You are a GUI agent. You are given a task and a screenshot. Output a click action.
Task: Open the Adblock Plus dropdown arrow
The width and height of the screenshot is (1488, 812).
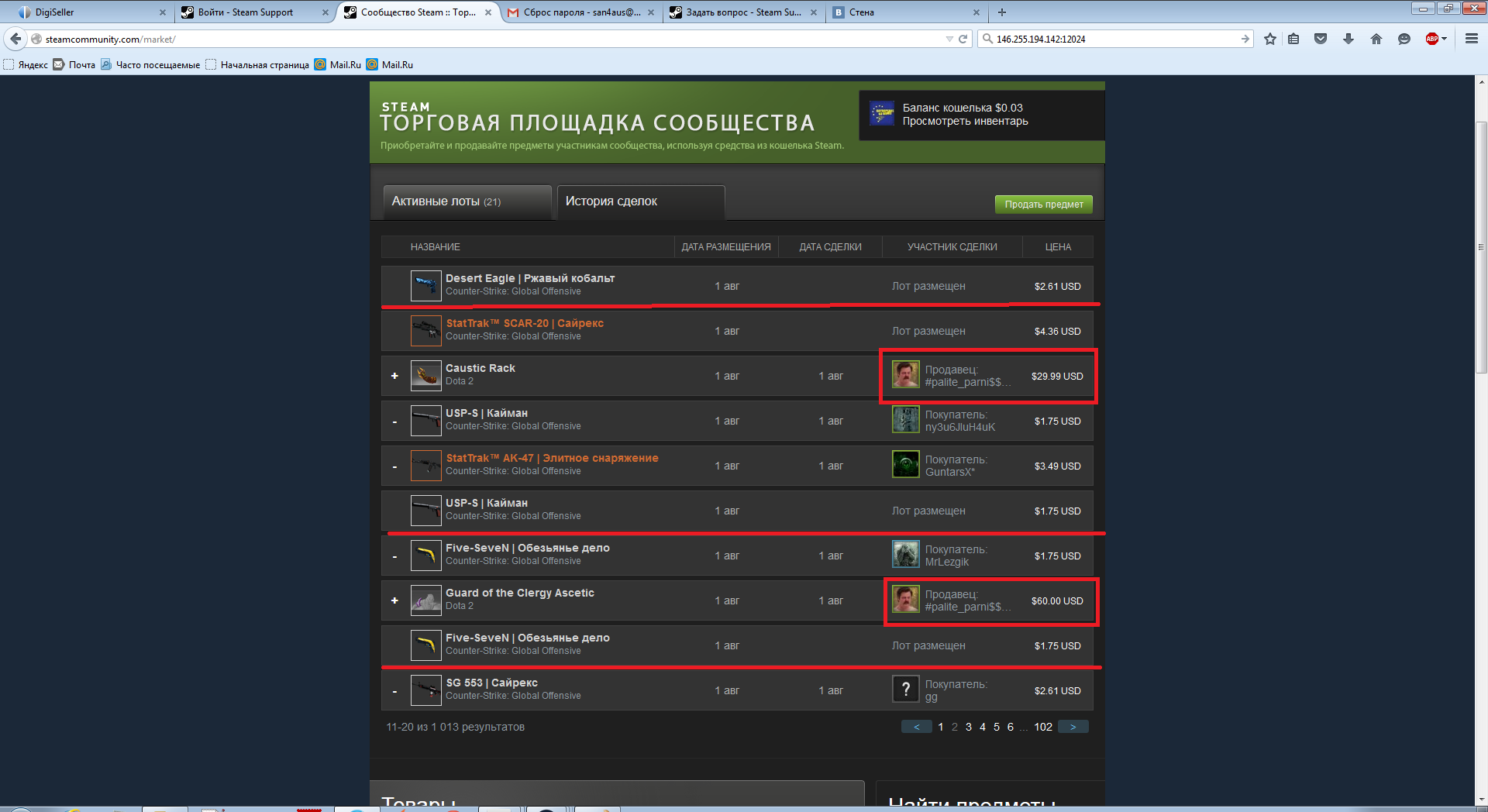(x=1444, y=39)
